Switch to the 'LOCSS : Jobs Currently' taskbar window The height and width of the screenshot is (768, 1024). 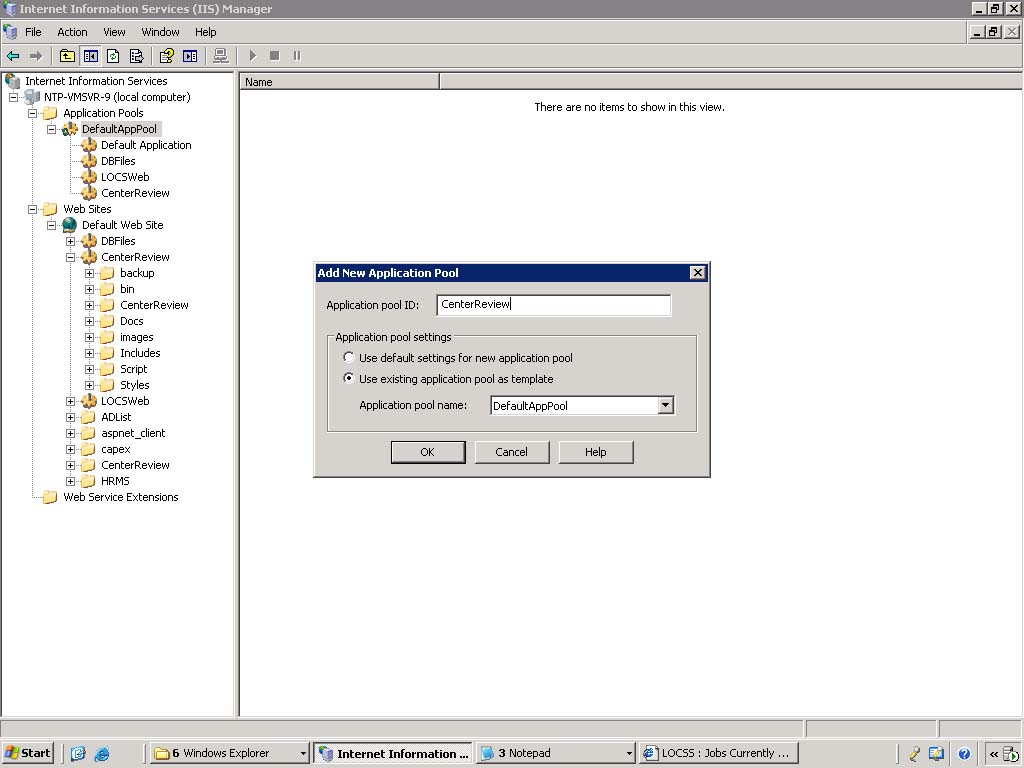point(720,753)
